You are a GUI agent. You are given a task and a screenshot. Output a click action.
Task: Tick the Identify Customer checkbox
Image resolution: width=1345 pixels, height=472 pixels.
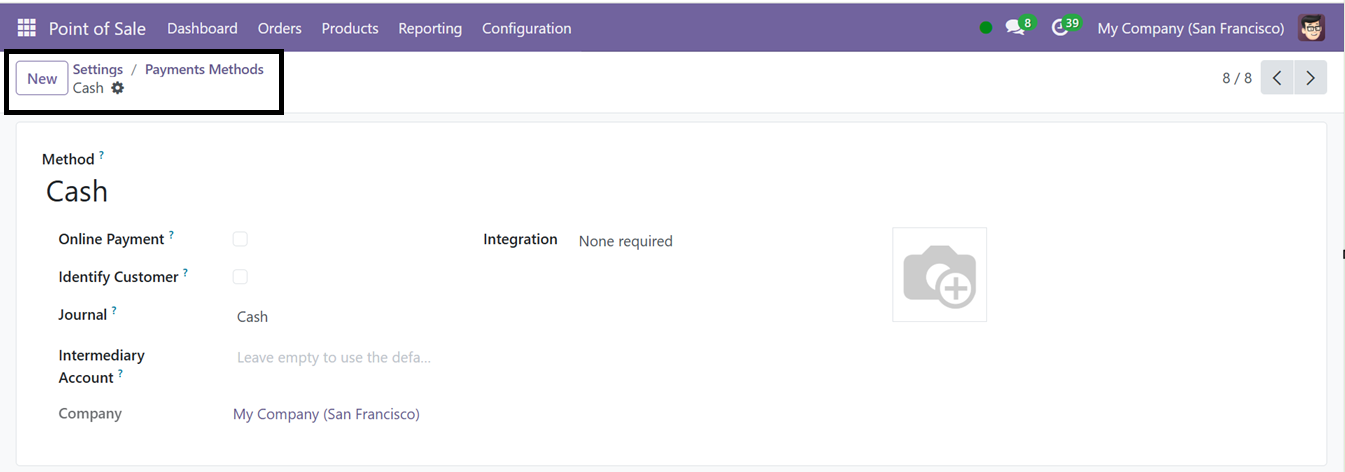click(240, 277)
